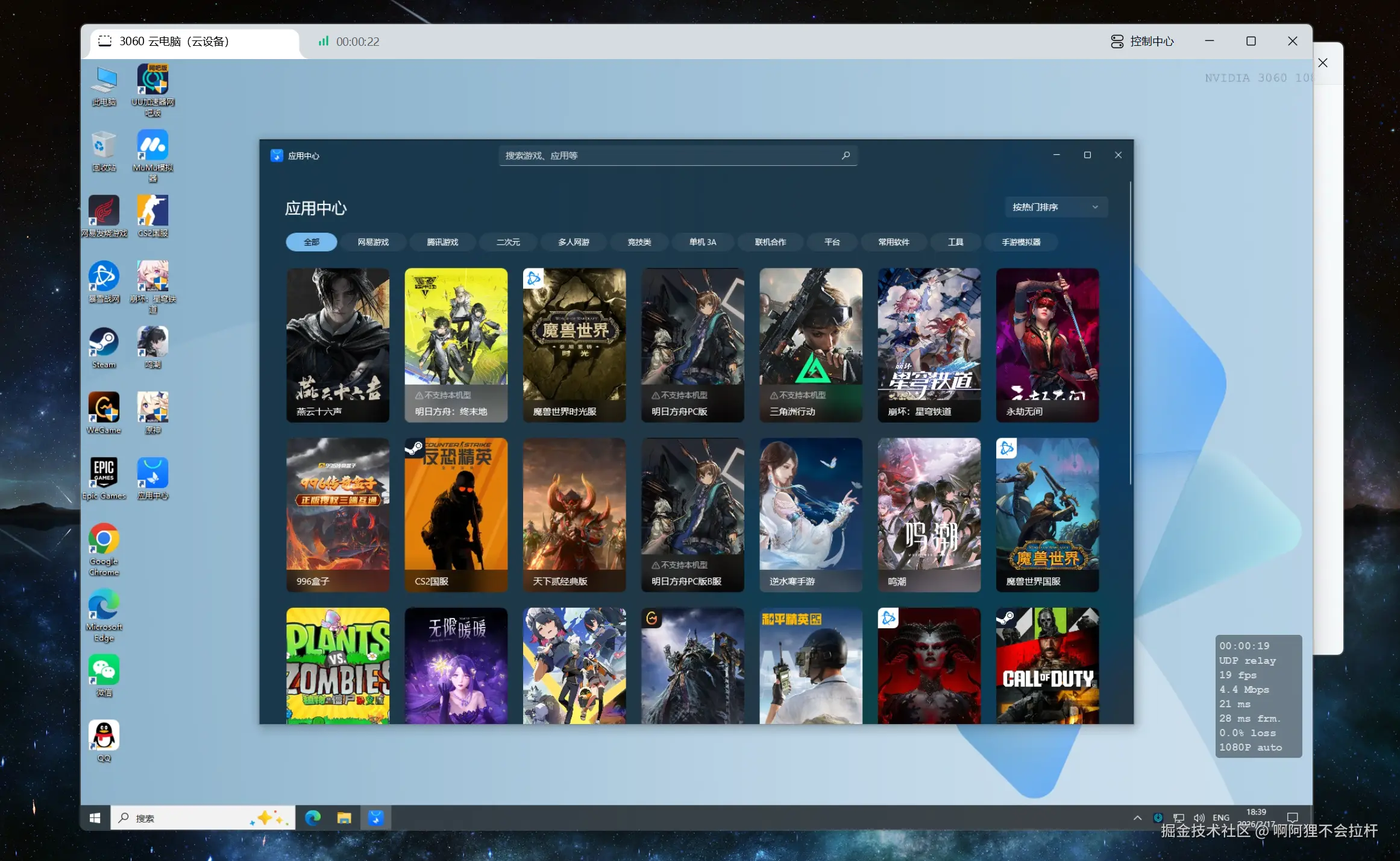Open Microsoft Edge from the taskbar
Viewport: 1400px width, 861px height.
[x=312, y=818]
